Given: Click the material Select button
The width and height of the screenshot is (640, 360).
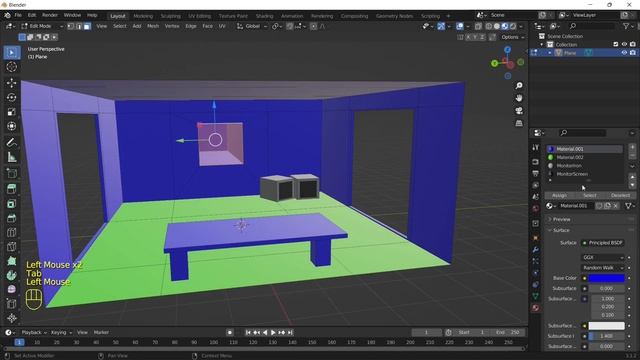Looking at the screenshot, I should click(589, 196).
